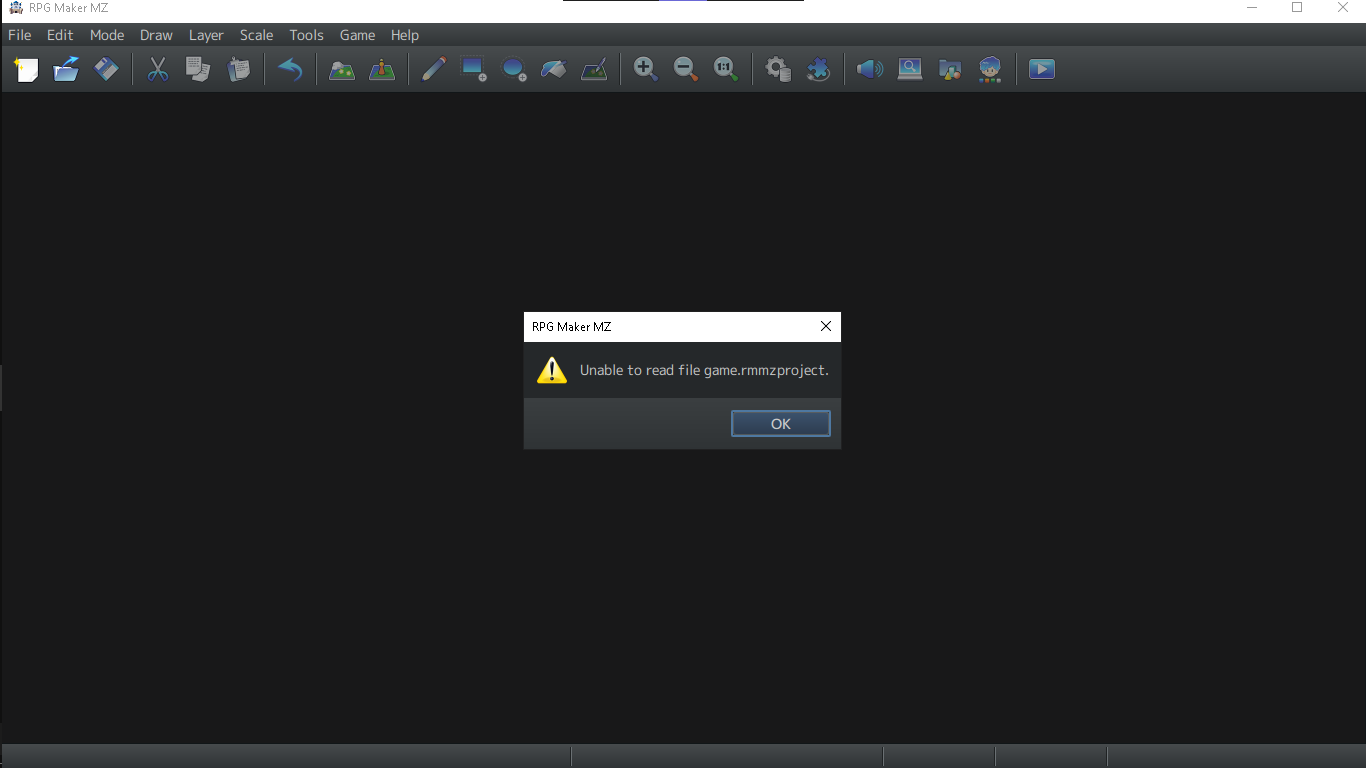Open the Plugin Manager puzzle icon
The height and width of the screenshot is (768, 1366).
click(x=818, y=69)
